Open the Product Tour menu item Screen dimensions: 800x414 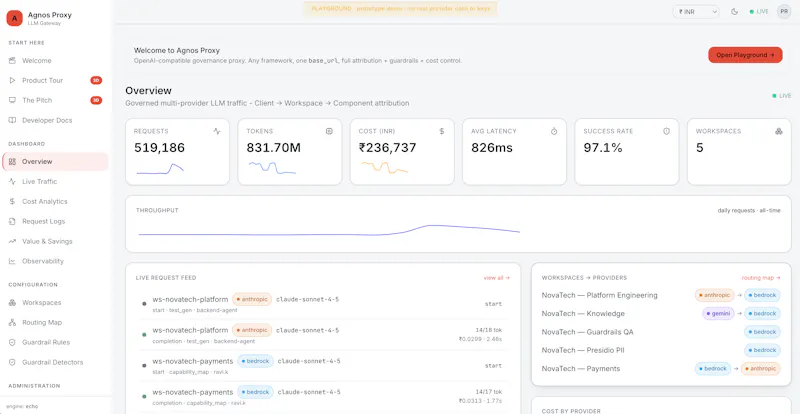55,81
